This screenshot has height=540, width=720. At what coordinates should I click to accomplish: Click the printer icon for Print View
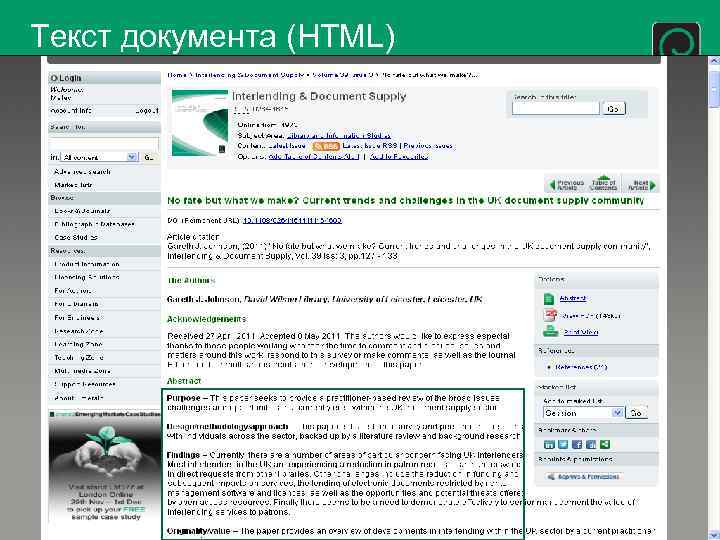pos(550,331)
